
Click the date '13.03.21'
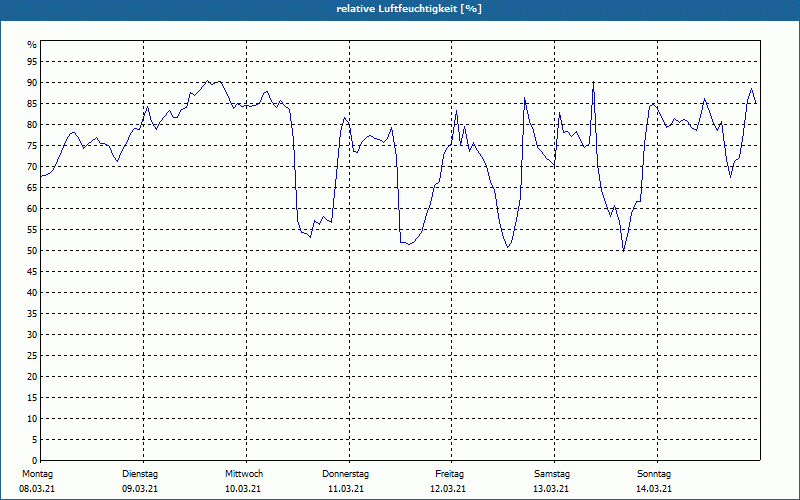pyautogui.click(x=551, y=489)
